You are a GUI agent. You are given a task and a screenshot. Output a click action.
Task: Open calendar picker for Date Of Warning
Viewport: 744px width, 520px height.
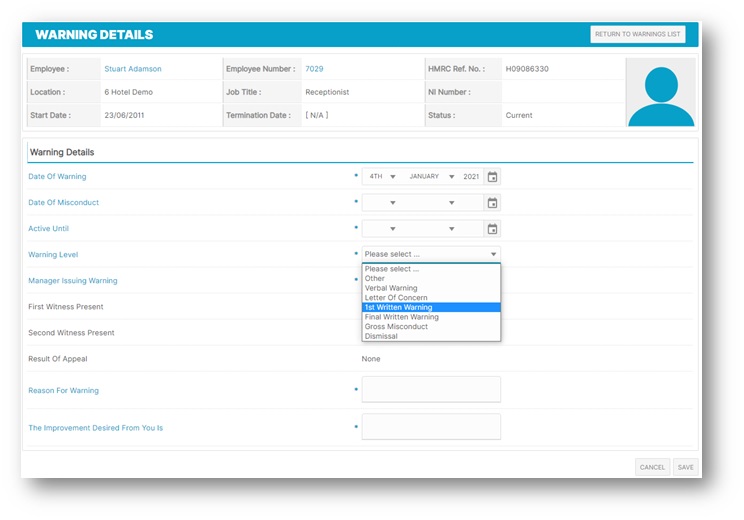(x=492, y=177)
